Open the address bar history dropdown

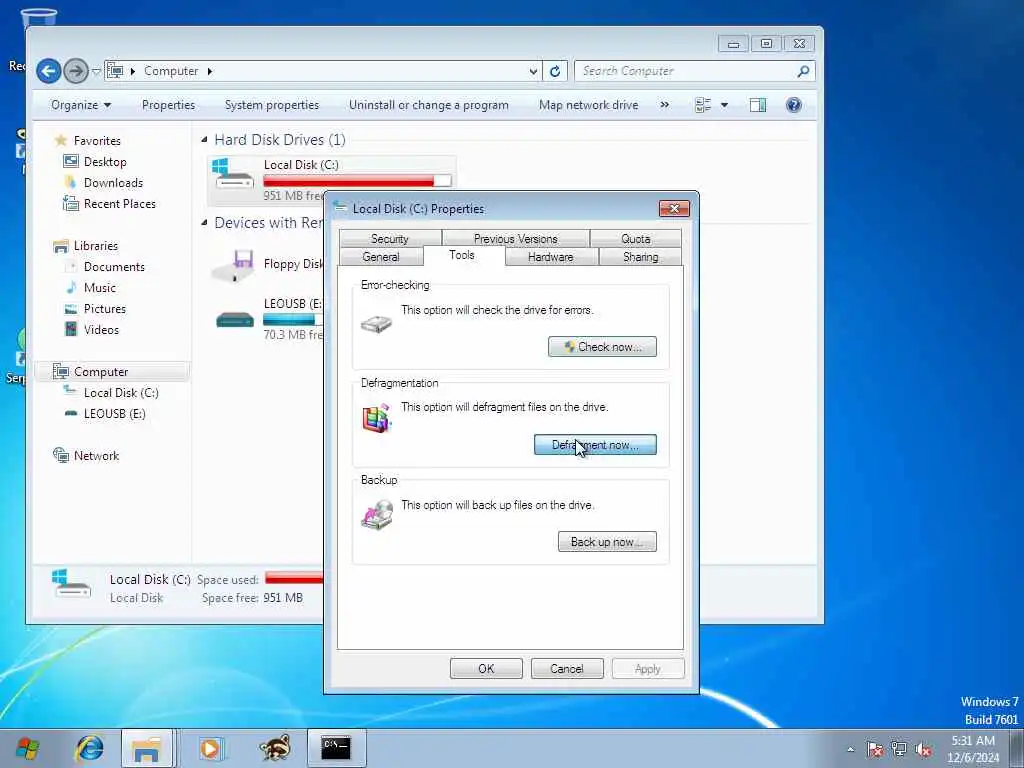[534, 71]
